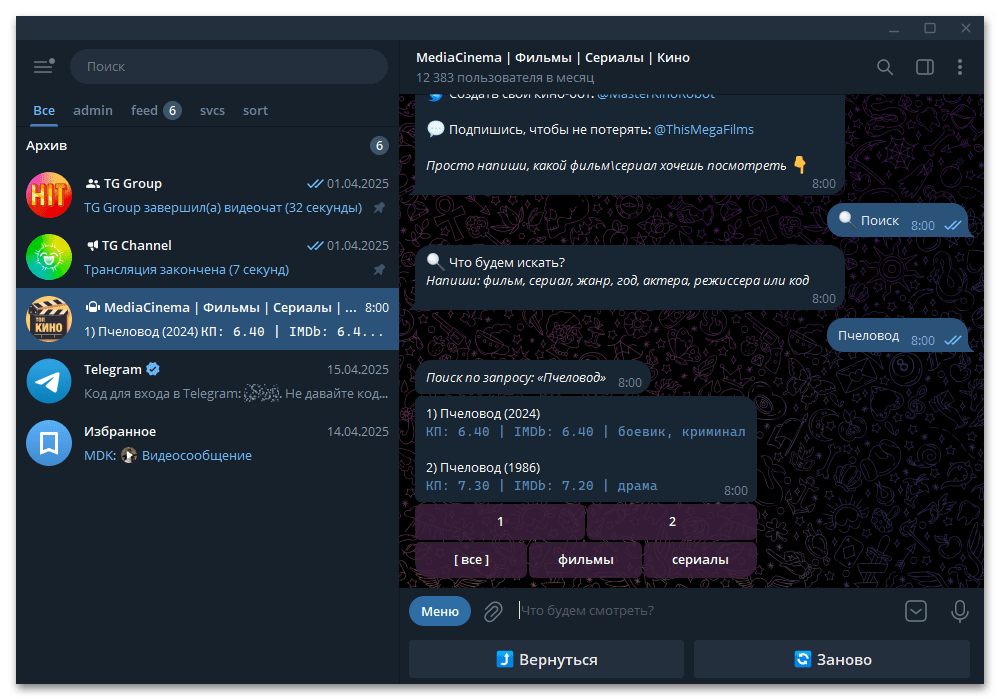1000x700 pixels.
Task: Open the Telegram service chat
Action: [207, 381]
